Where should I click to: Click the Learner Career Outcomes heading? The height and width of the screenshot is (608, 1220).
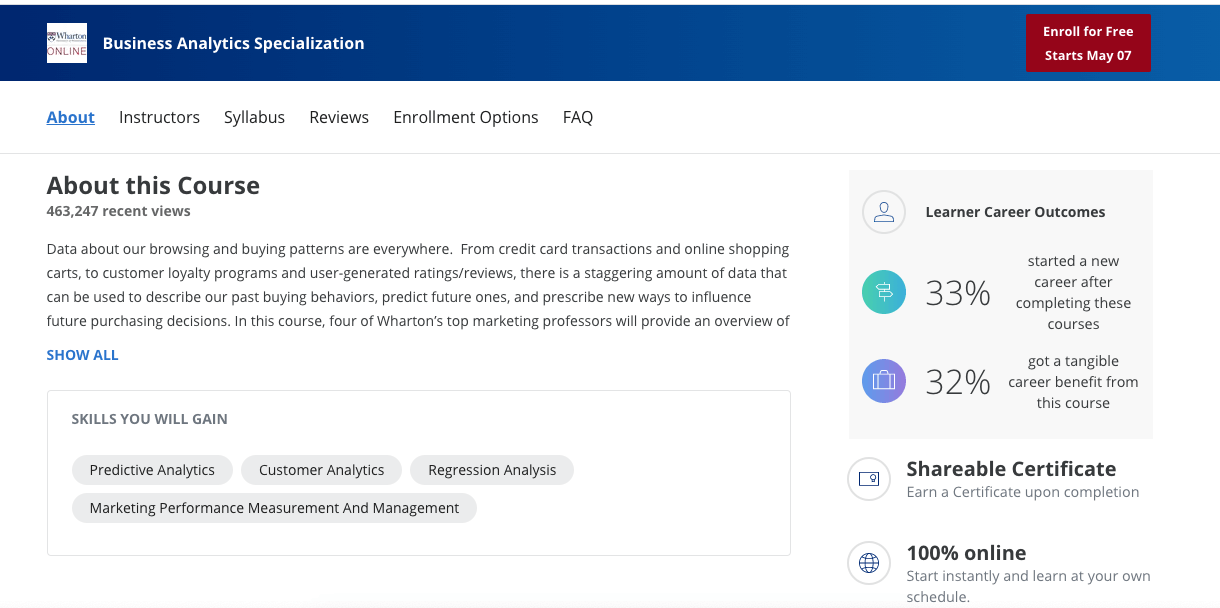coord(1015,212)
